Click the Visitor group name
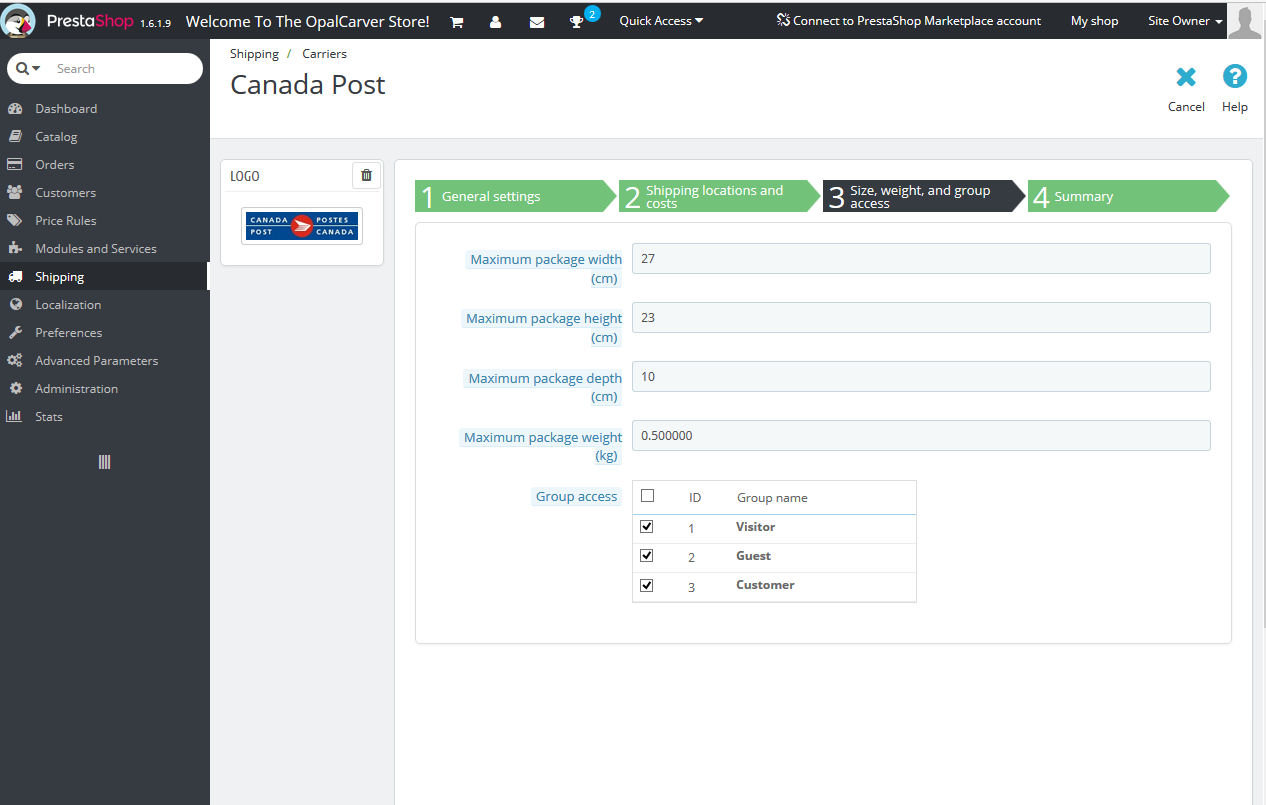This screenshot has width=1266, height=805. [x=756, y=526]
